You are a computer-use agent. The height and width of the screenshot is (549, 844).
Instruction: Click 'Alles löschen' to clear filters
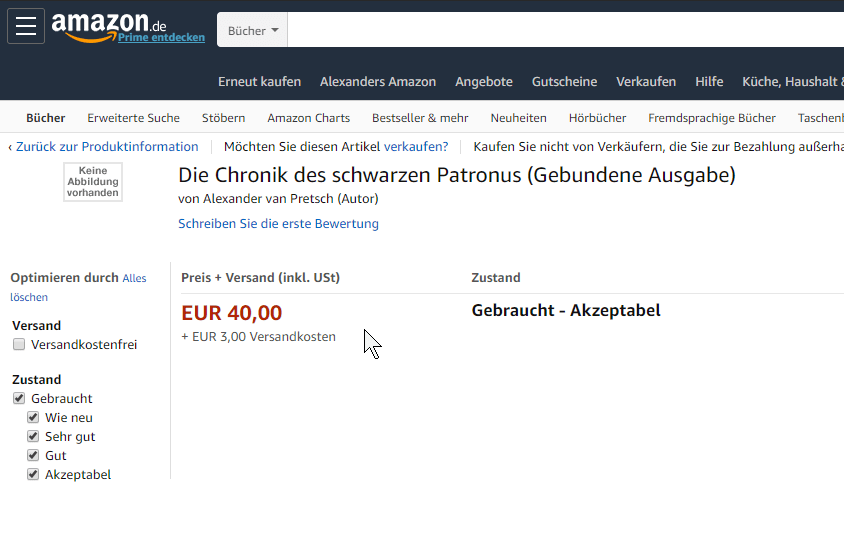[134, 279]
